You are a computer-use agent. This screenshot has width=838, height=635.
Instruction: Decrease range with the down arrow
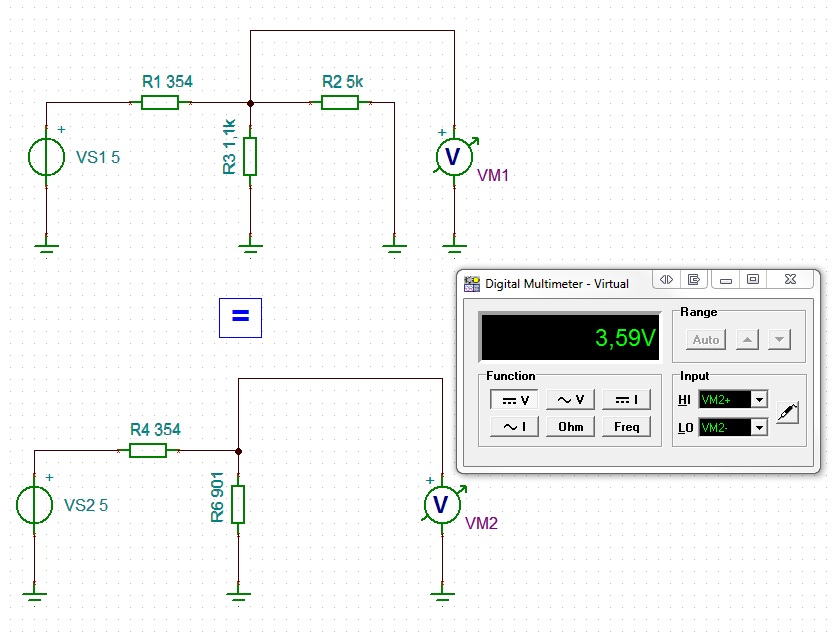(x=779, y=339)
